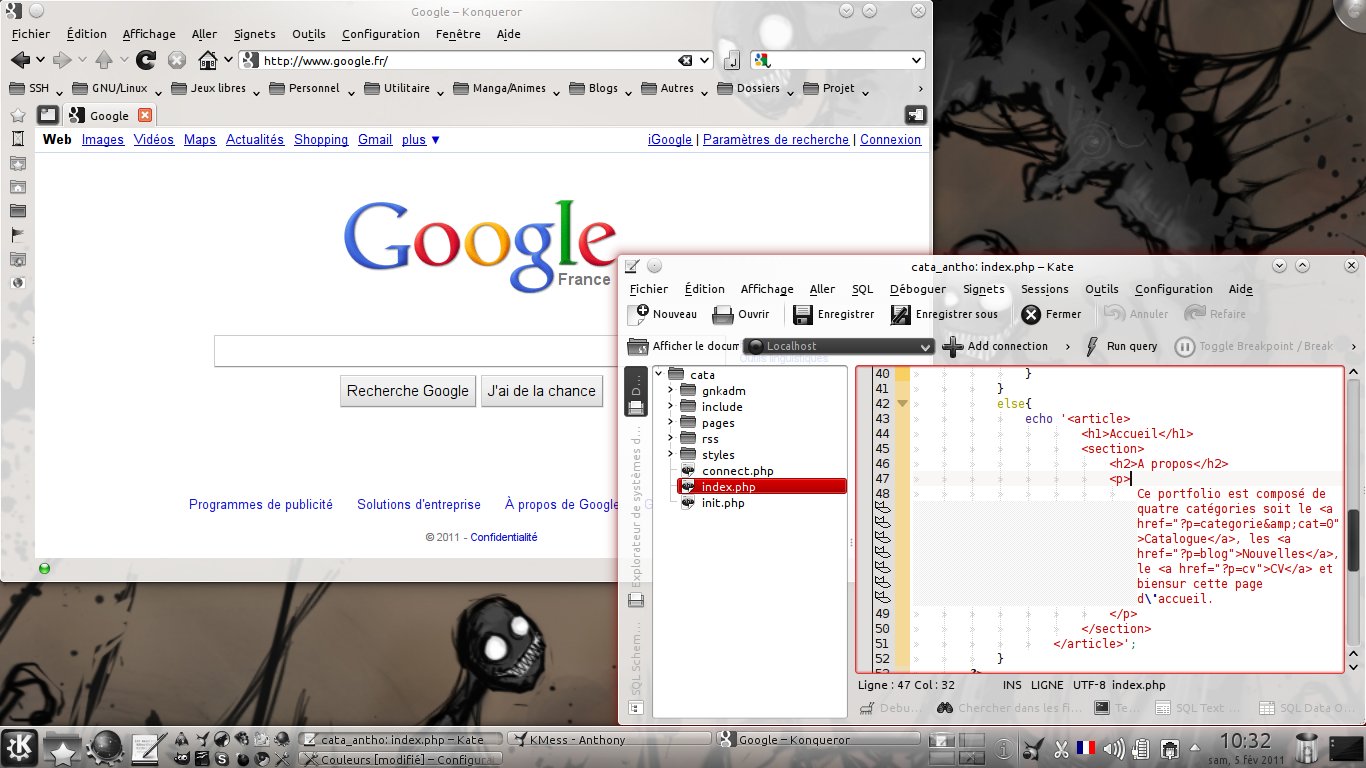
Task: Click J'ai de la chance button
Action: (x=541, y=391)
